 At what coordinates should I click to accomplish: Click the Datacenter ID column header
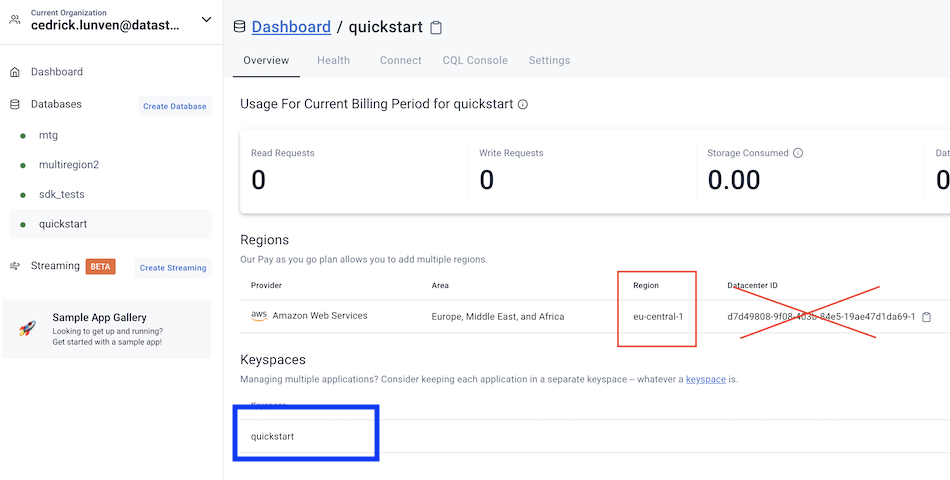click(752, 285)
